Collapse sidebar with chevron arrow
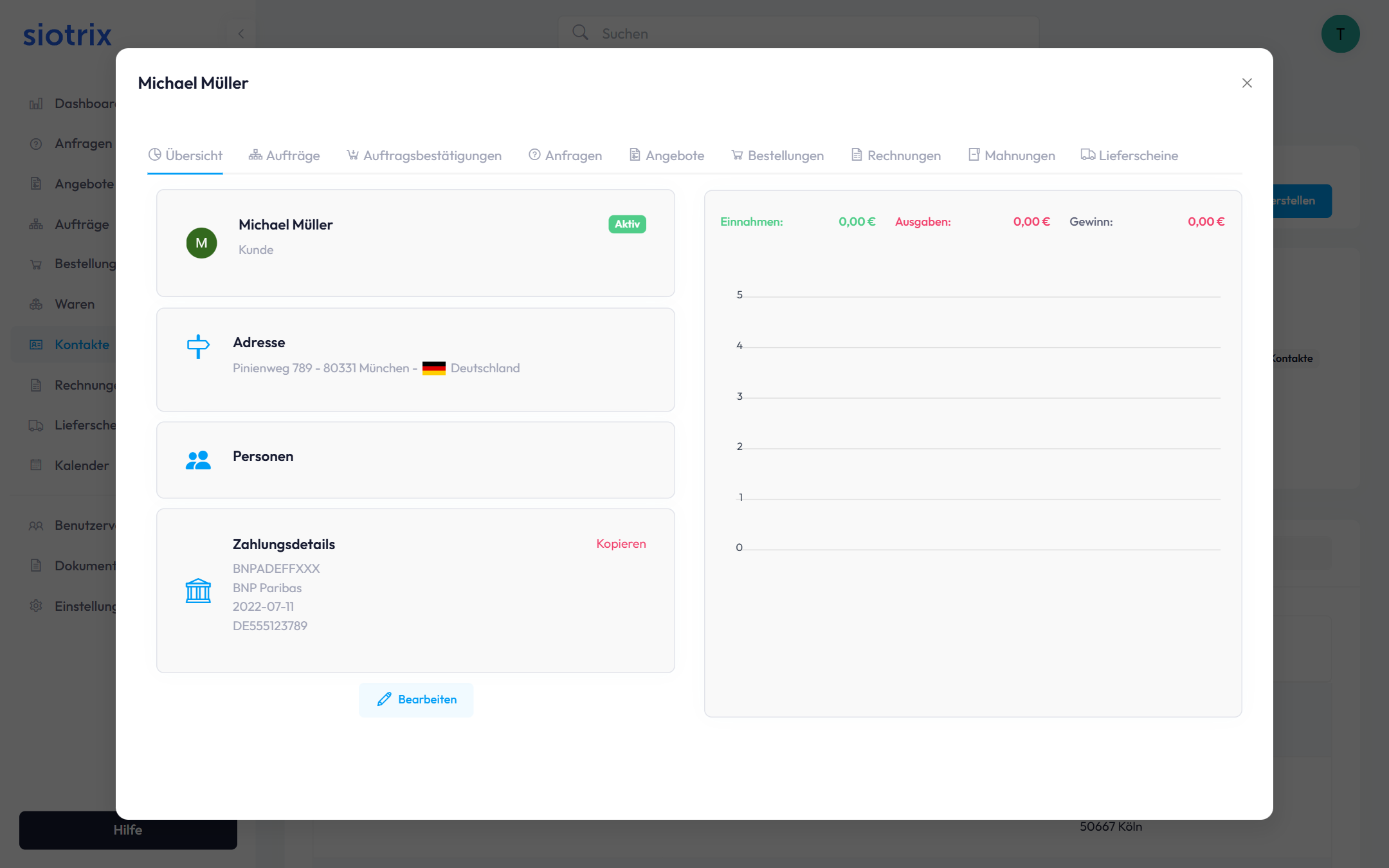This screenshot has width=1389, height=868. coord(241,34)
